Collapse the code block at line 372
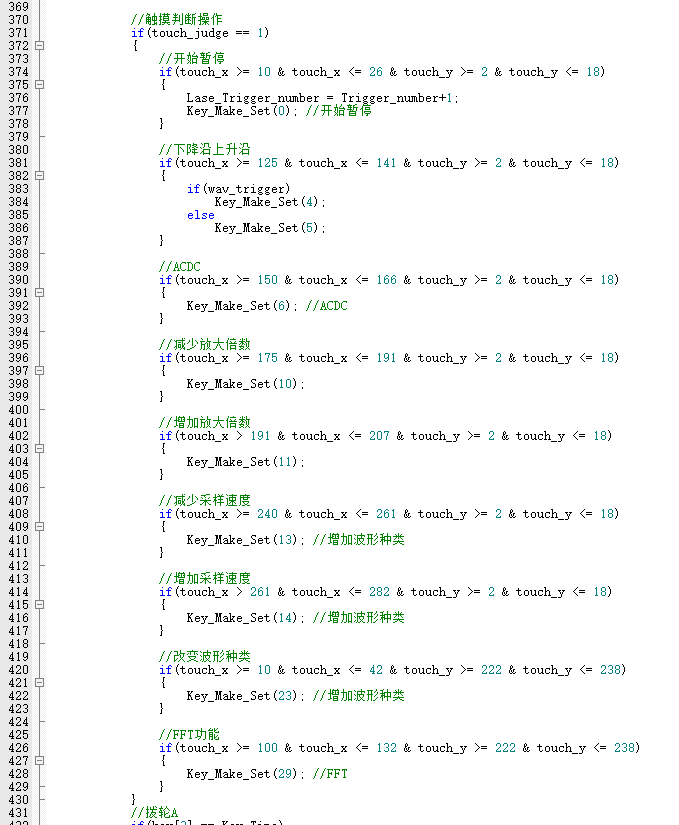This screenshot has width=679, height=825. pos(39,46)
